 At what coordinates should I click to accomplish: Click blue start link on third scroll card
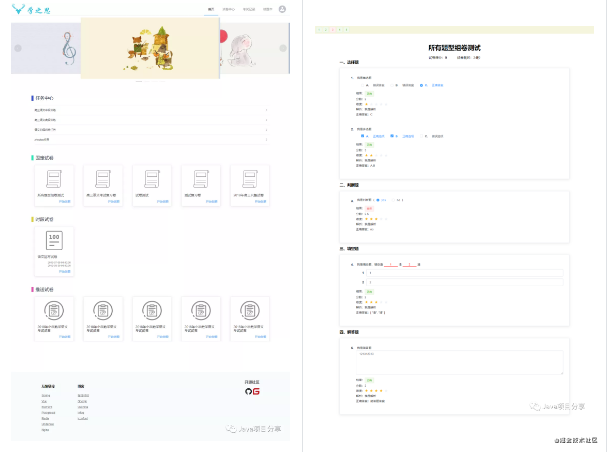[163, 202]
